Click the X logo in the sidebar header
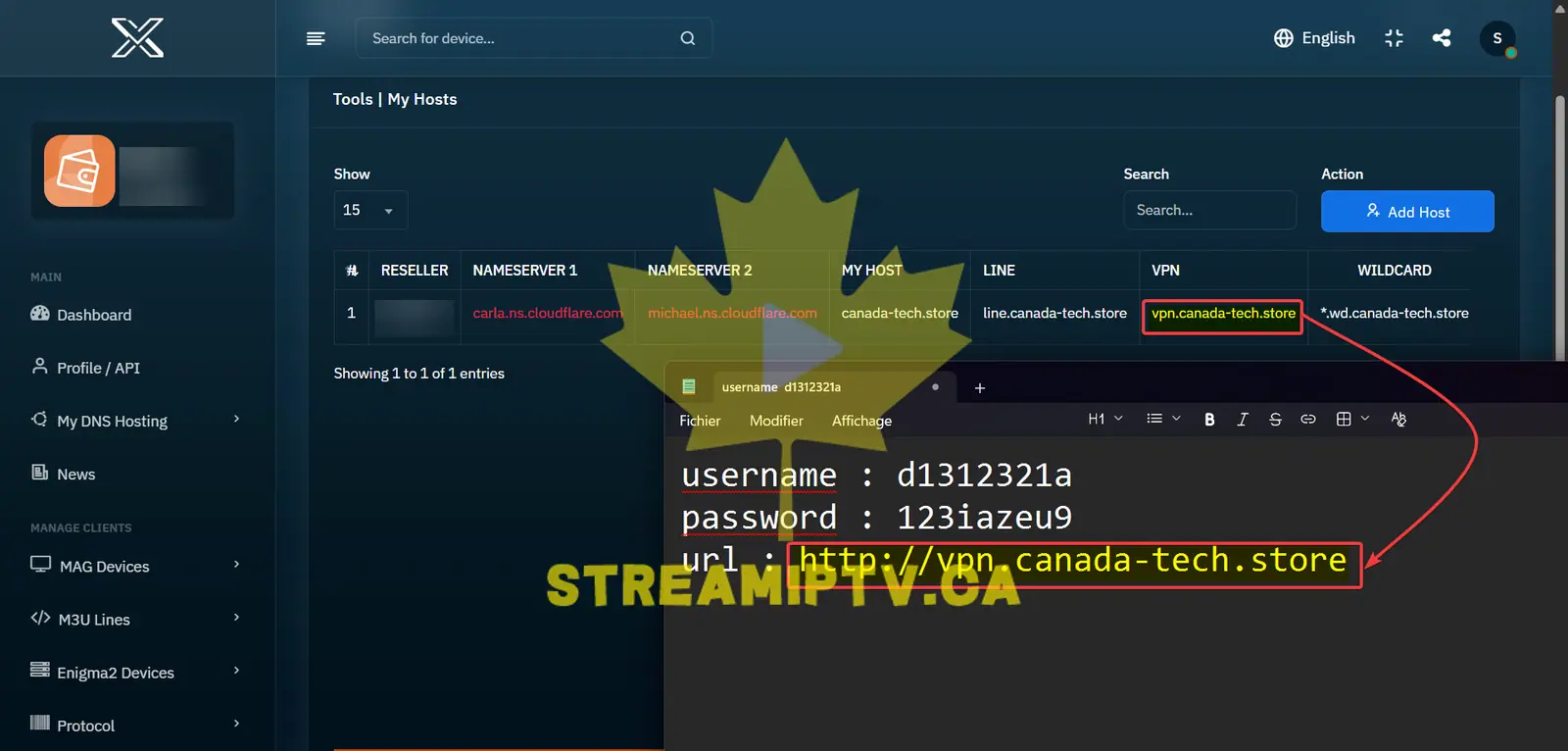1568x751 pixels. [137, 38]
